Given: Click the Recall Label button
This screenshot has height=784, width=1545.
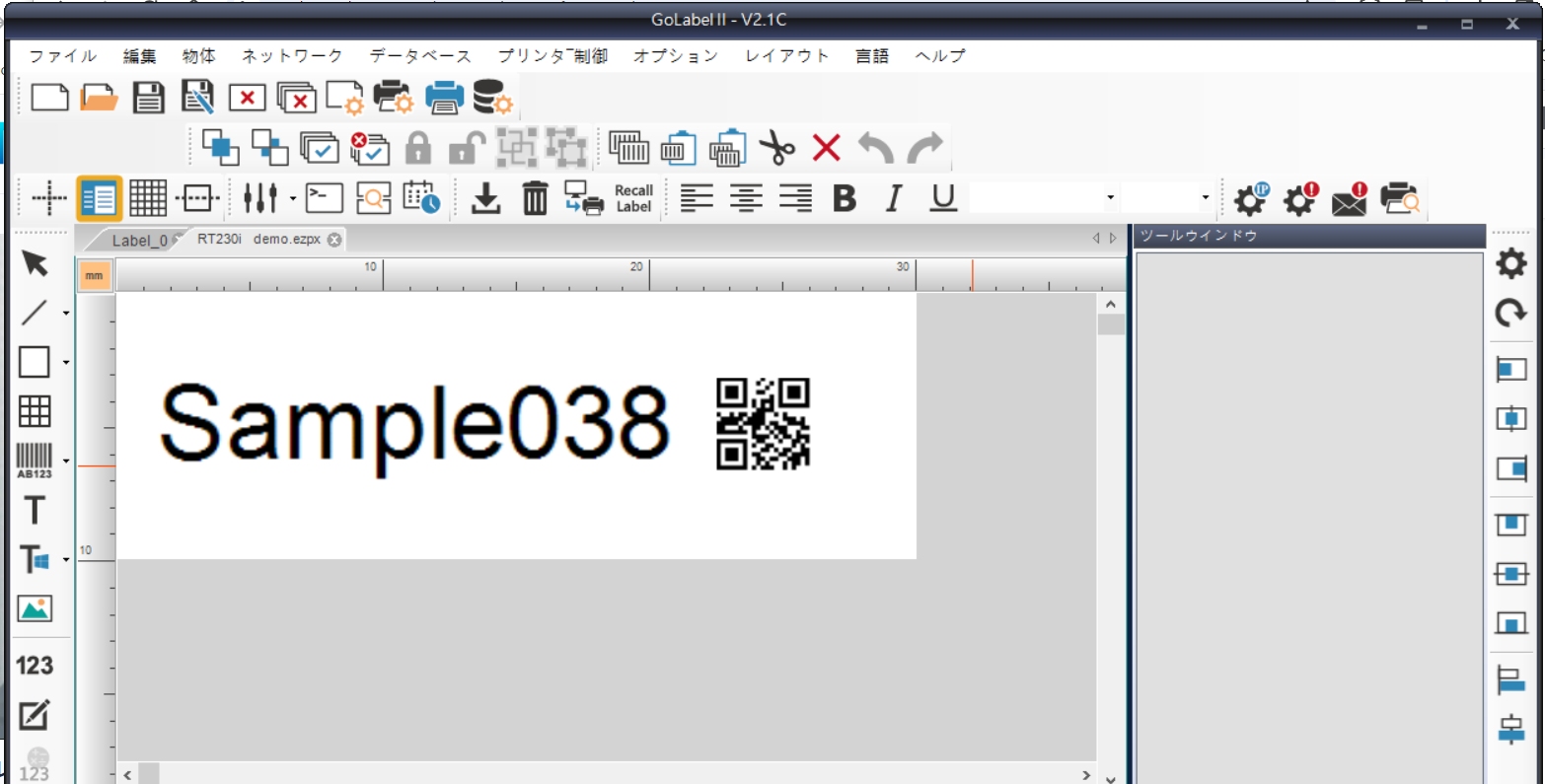Looking at the screenshot, I should click(x=633, y=198).
